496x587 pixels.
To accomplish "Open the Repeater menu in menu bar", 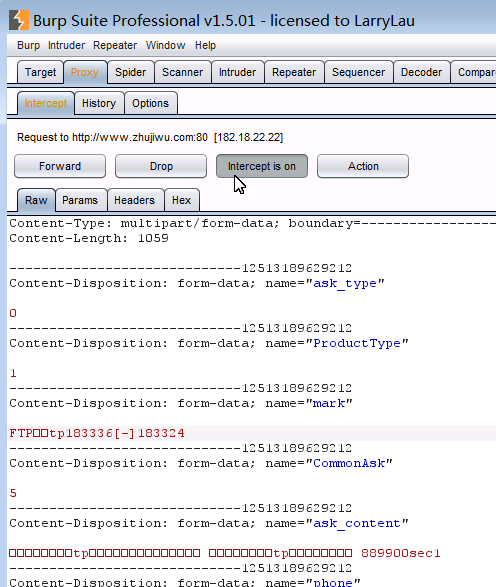I will click(x=115, y=45).
